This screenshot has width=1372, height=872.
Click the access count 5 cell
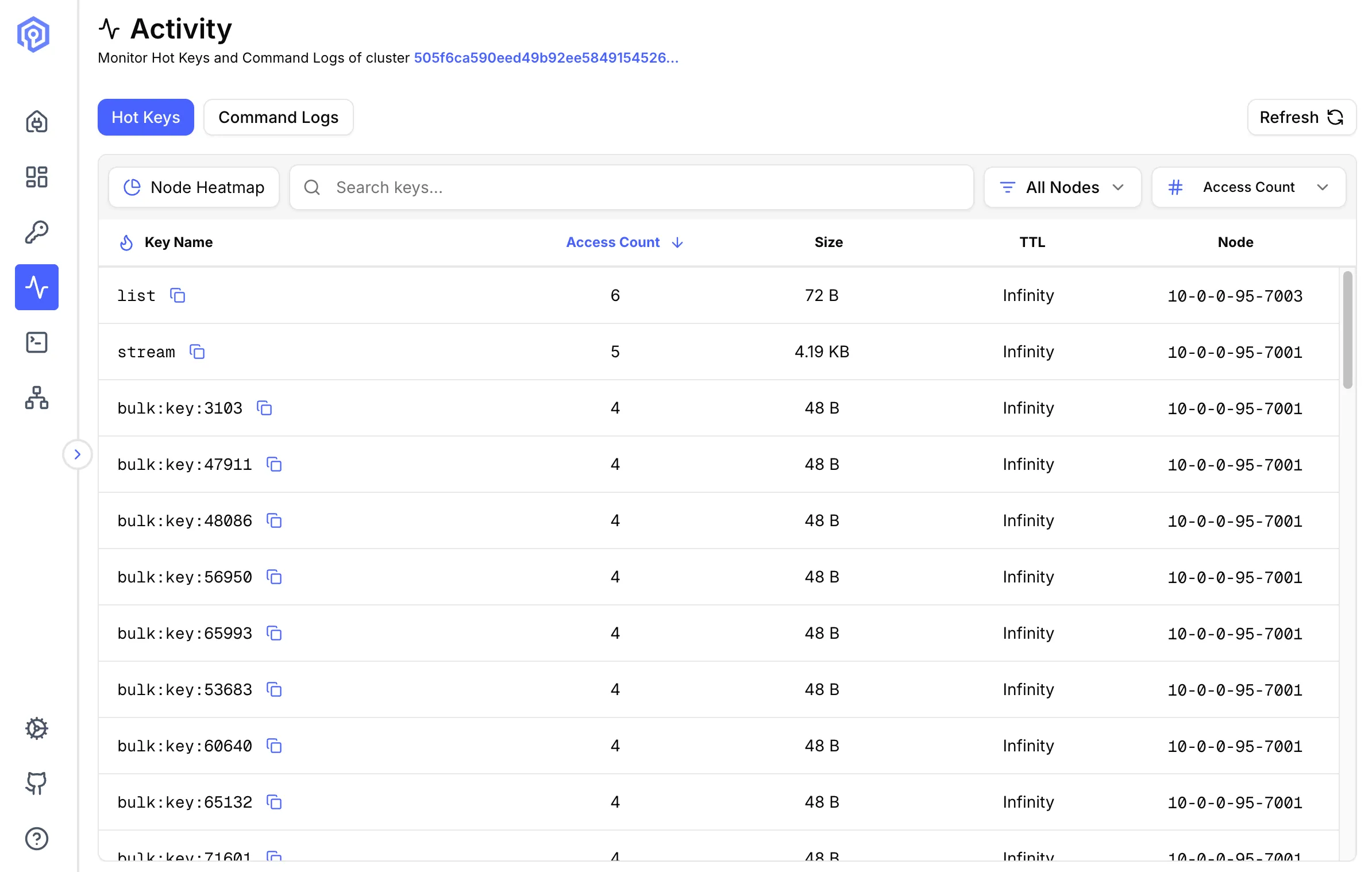click(x=615, y=352)
